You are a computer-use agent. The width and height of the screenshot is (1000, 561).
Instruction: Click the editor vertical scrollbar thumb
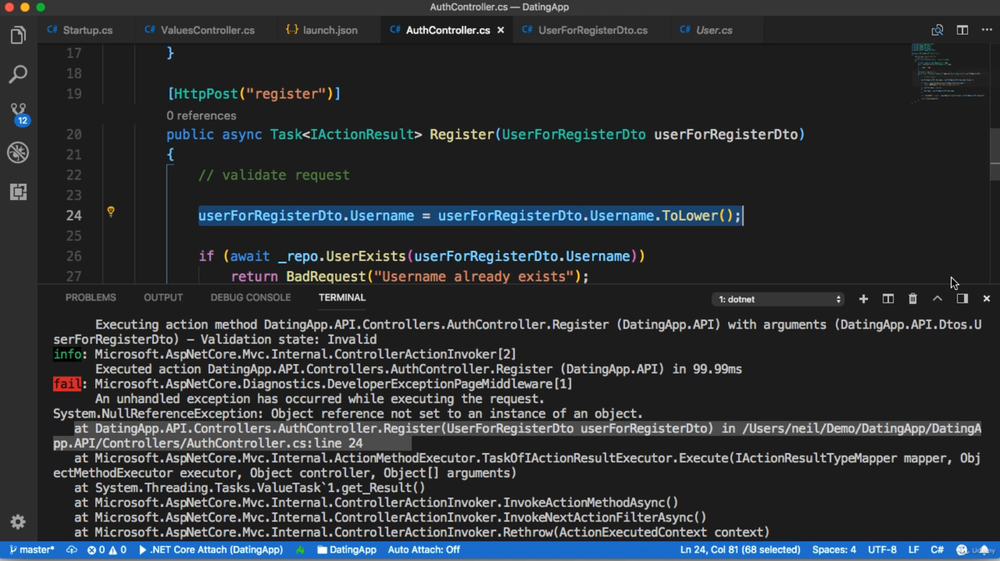tap(995, 154)
